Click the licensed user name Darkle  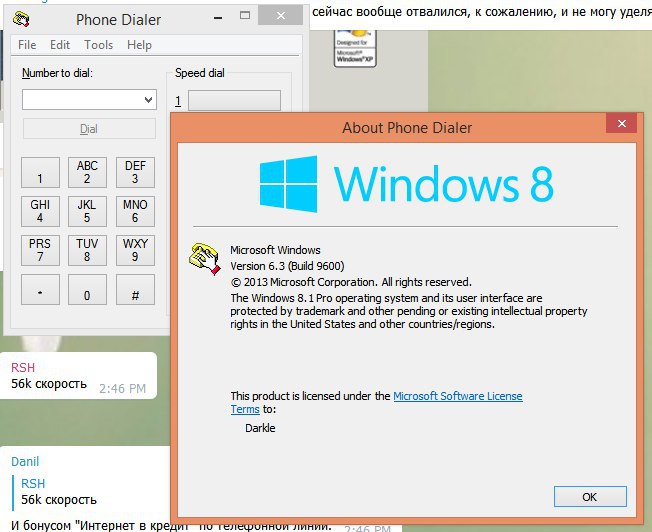tap(260, 428)
